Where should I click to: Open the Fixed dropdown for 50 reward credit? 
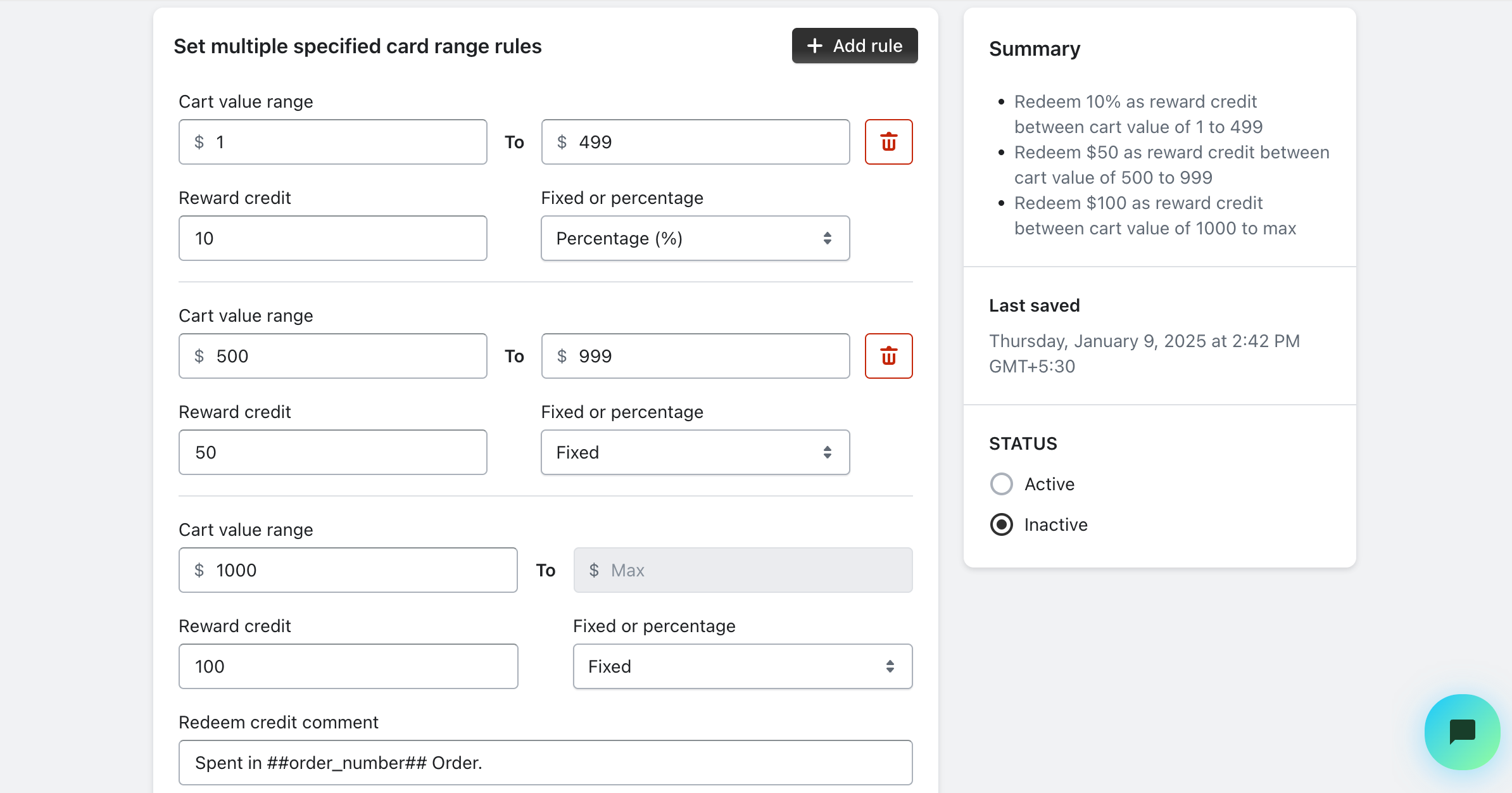pos(695,452)
